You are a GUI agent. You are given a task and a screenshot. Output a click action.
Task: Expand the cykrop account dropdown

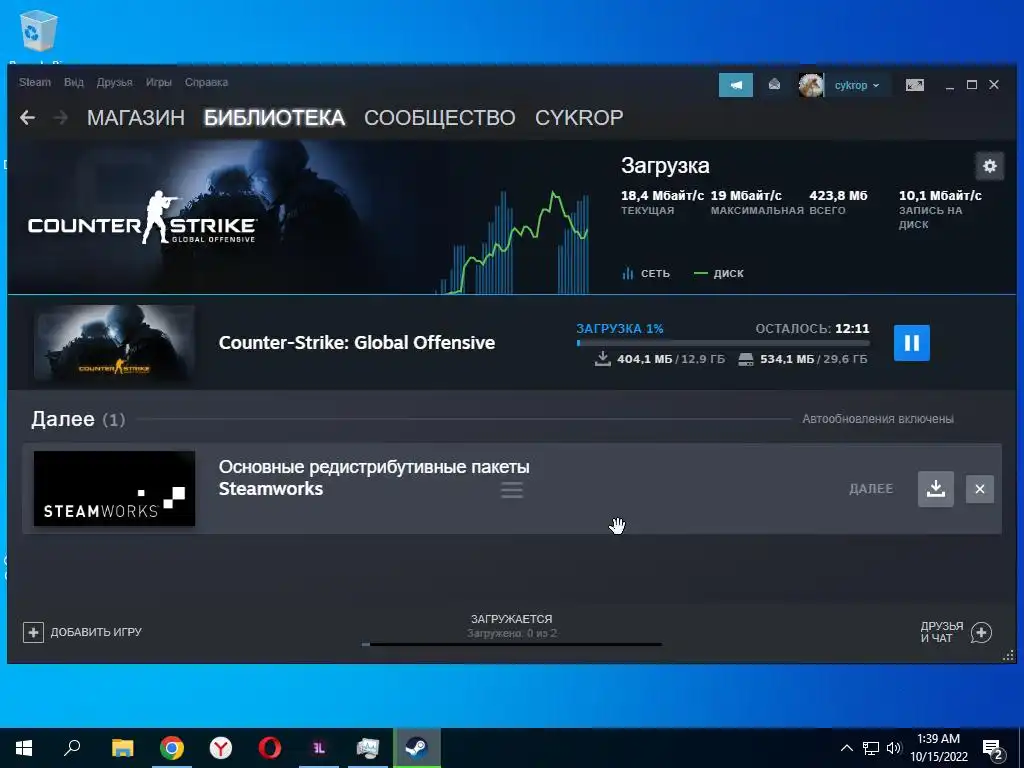pyautogui.click(x=857, y=86)
